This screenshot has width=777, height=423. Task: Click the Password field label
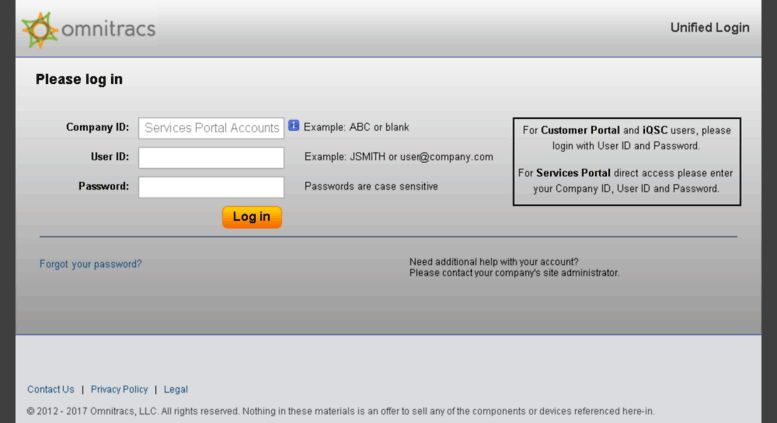click(103, 187)
